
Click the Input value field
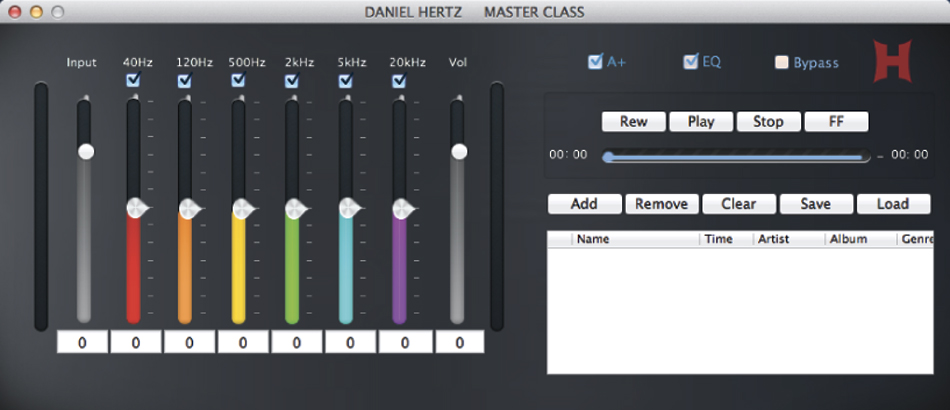[x=81, y=343]
